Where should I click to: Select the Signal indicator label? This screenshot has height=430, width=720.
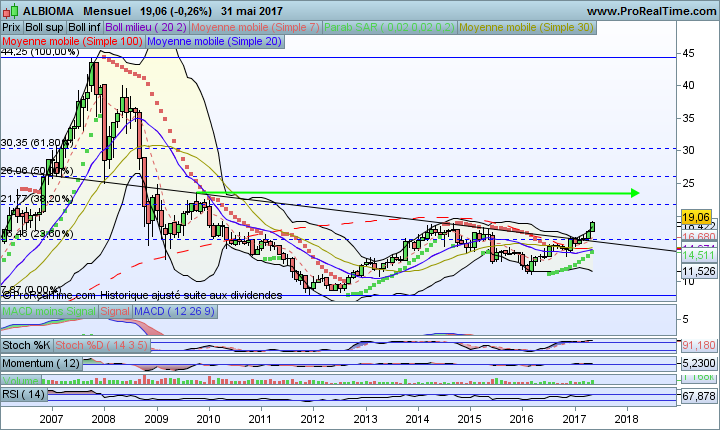point(115,311)
